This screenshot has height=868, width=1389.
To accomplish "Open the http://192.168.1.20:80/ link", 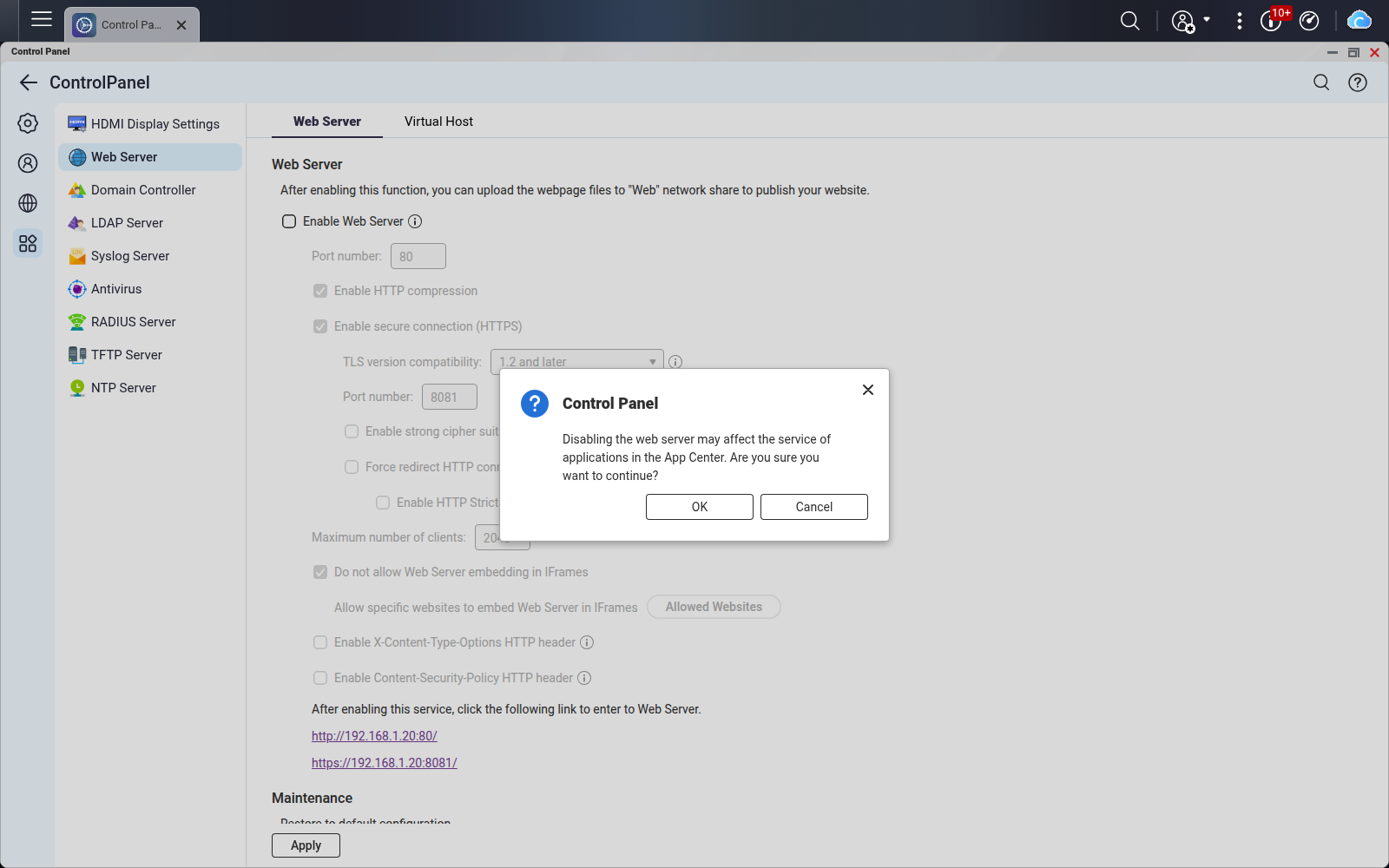I will coord(374,736).
